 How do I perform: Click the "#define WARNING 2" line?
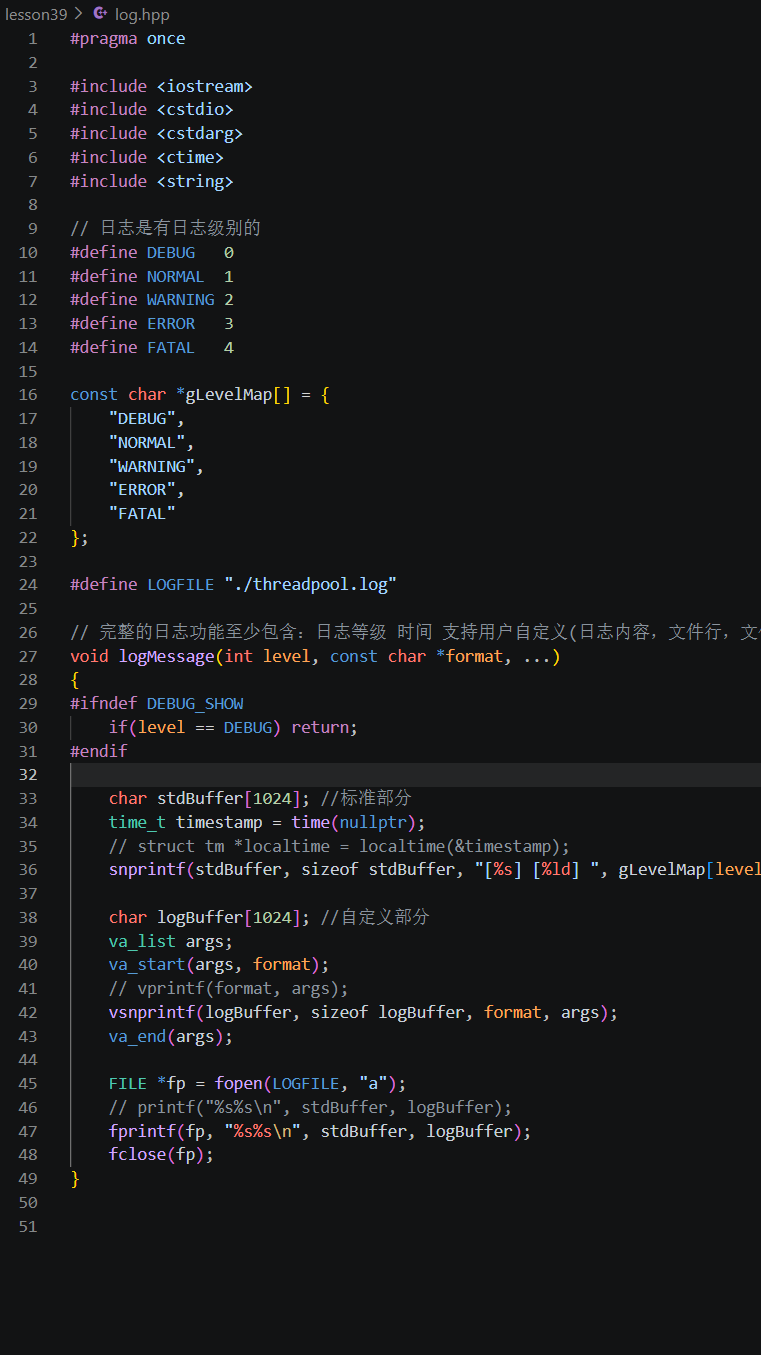pos(152,300)
